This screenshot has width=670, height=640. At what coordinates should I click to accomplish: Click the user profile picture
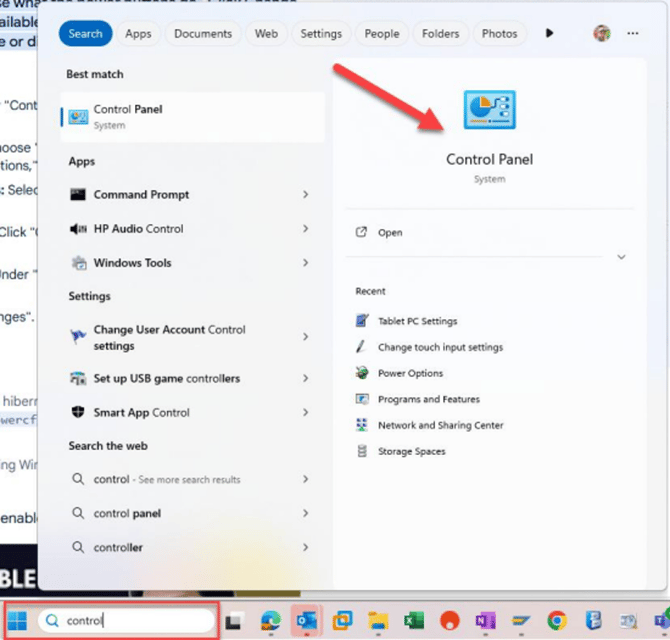pyautogui.click(x=602, y=33)
